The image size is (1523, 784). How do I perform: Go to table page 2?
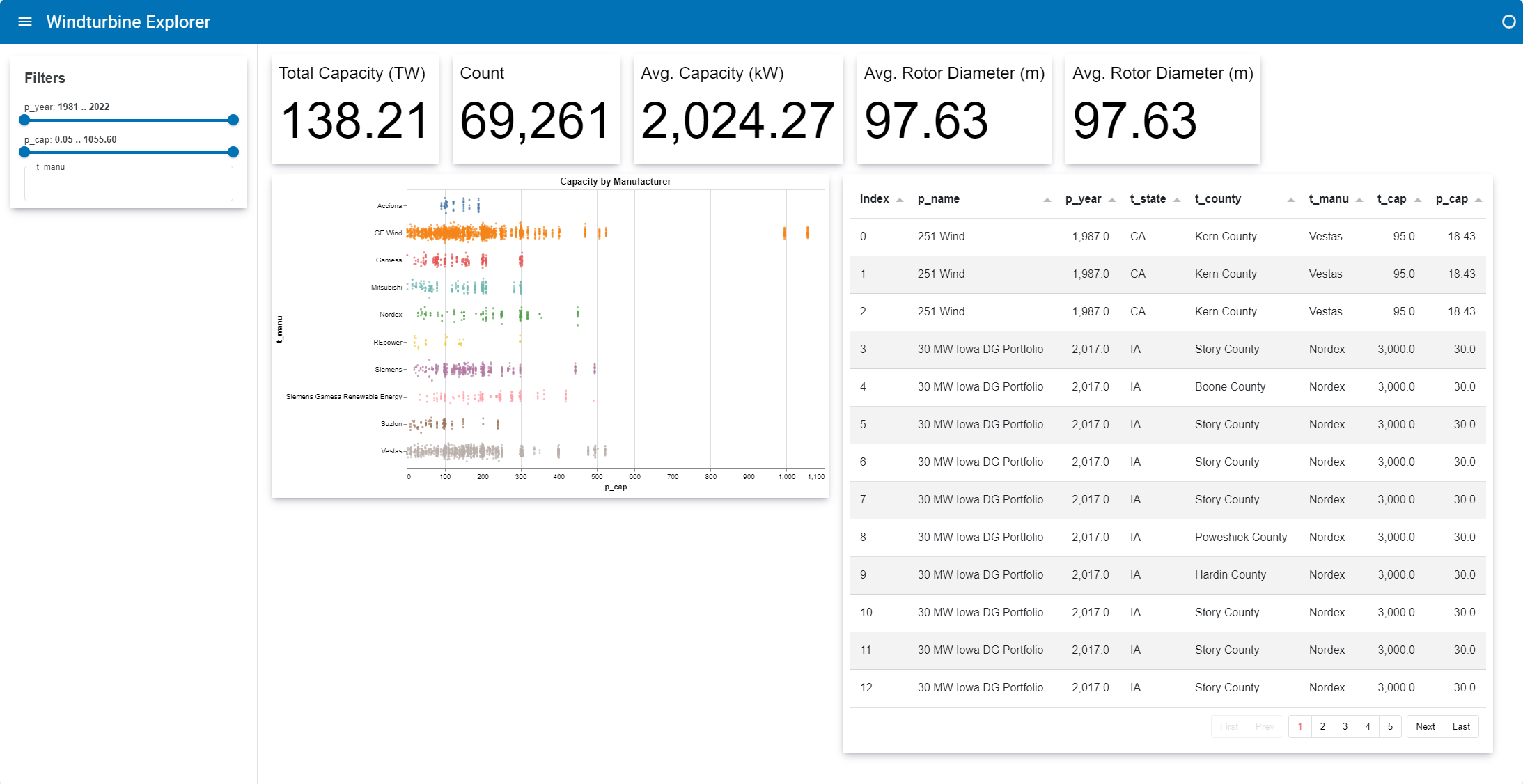(x=1322, y=726)
